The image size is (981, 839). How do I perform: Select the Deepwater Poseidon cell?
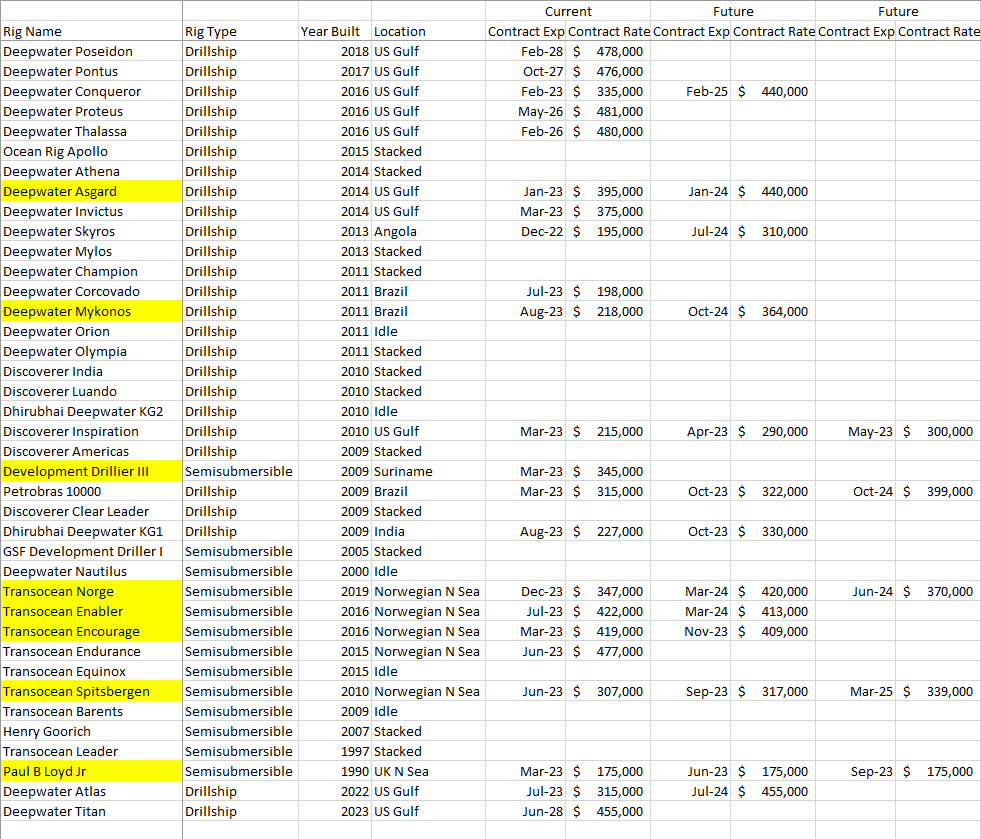tap(91, 51)
